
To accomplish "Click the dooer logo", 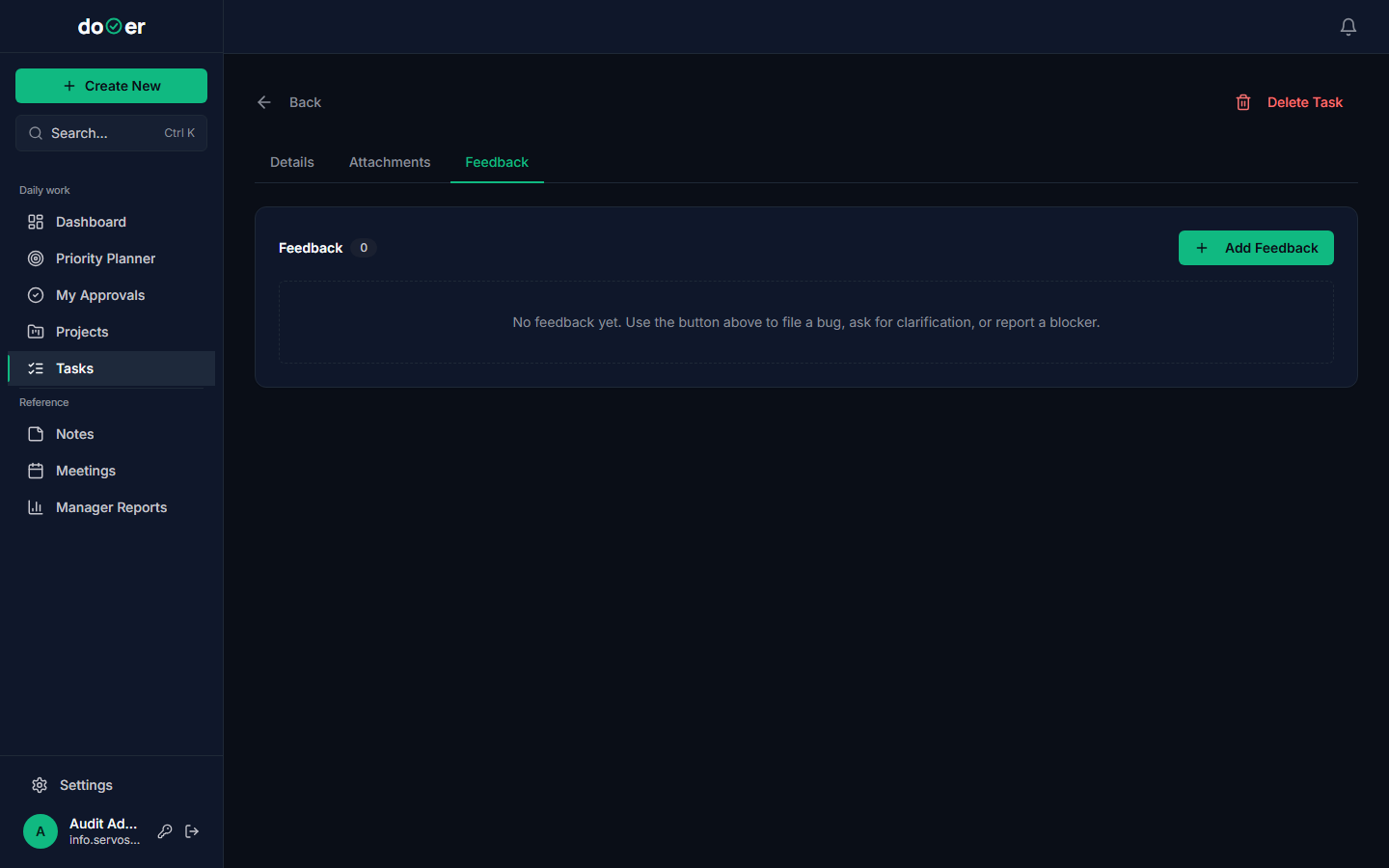I will [x=112, y=27].
